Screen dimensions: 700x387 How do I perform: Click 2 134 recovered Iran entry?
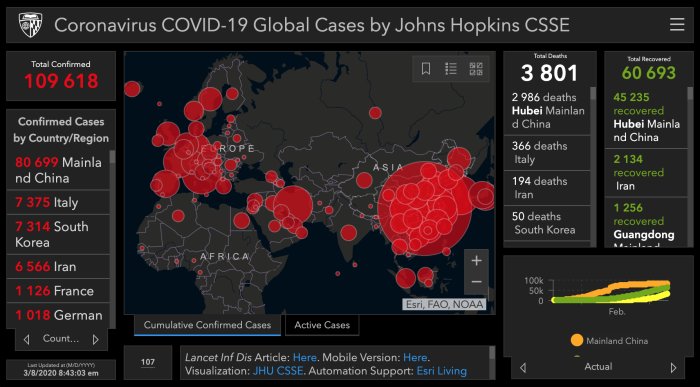pos(646,172)
